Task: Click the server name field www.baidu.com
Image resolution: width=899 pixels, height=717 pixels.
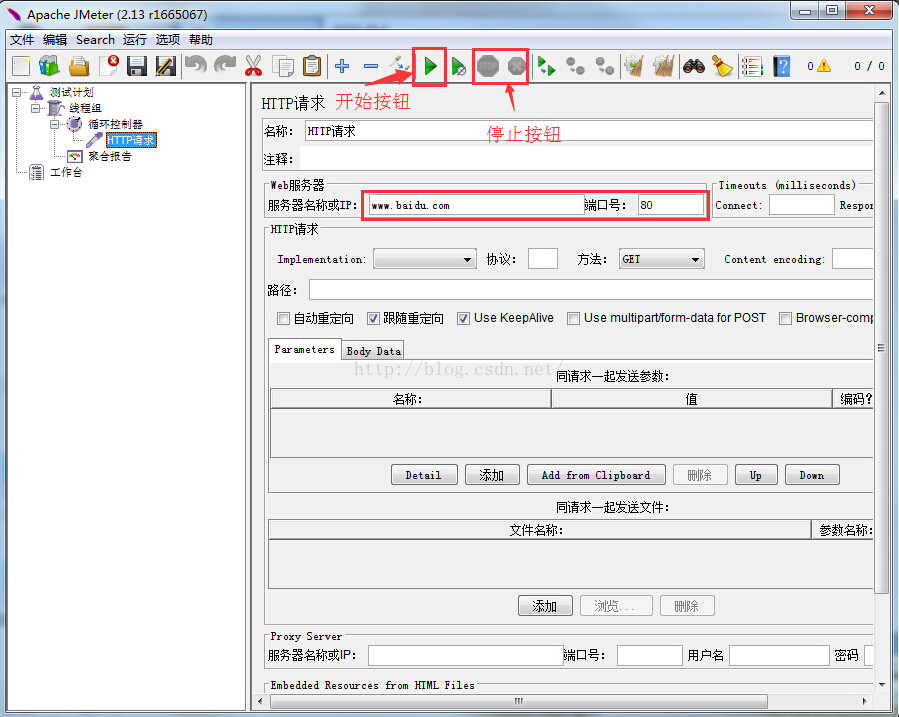Action: (x=476, y=205)
